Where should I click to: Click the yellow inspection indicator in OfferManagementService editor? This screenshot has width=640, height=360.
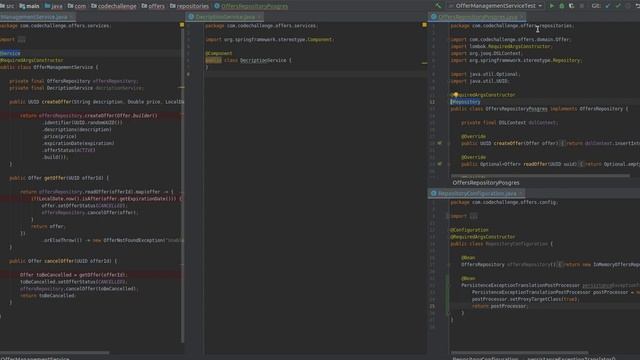[182, 25]
